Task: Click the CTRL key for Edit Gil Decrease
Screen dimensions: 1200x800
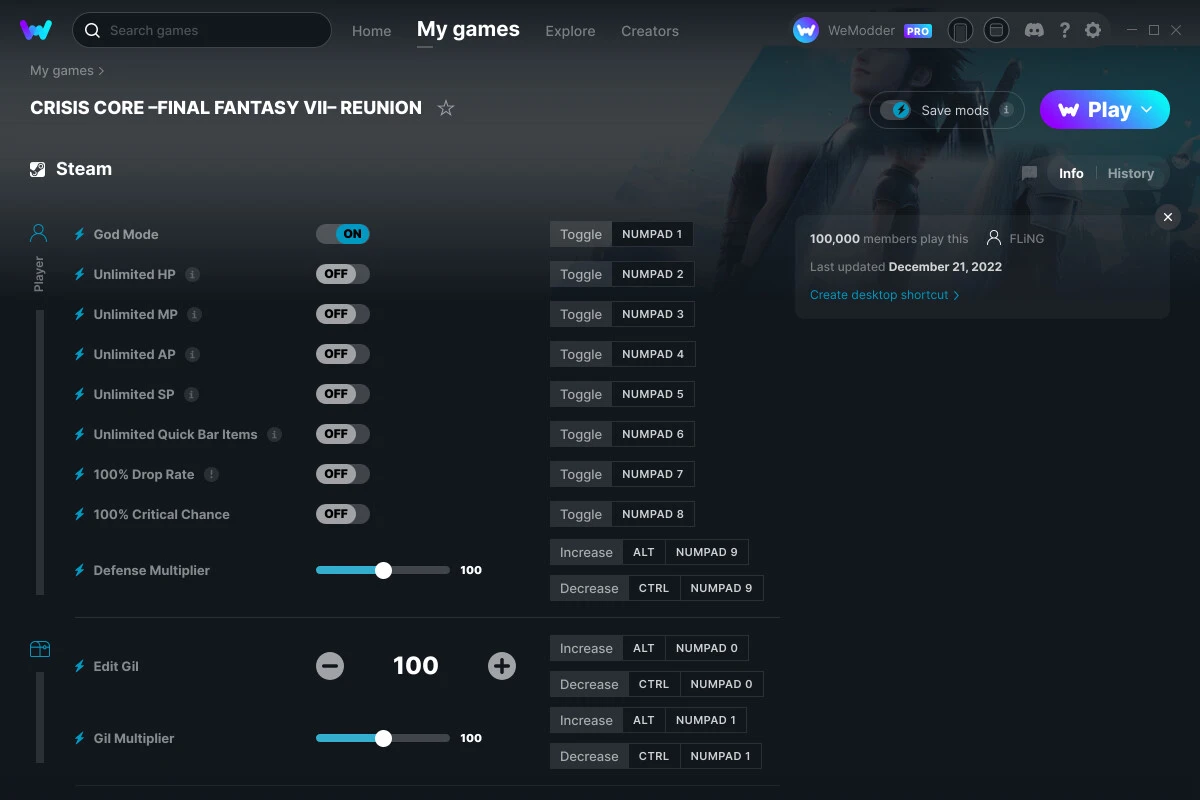Action: coord(654,684)
